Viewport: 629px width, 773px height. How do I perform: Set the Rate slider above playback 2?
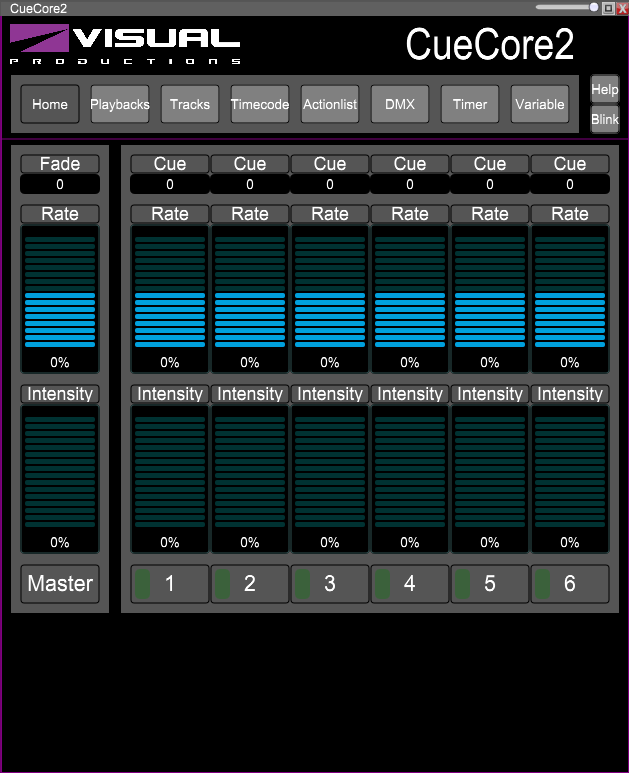click(249, 299)
